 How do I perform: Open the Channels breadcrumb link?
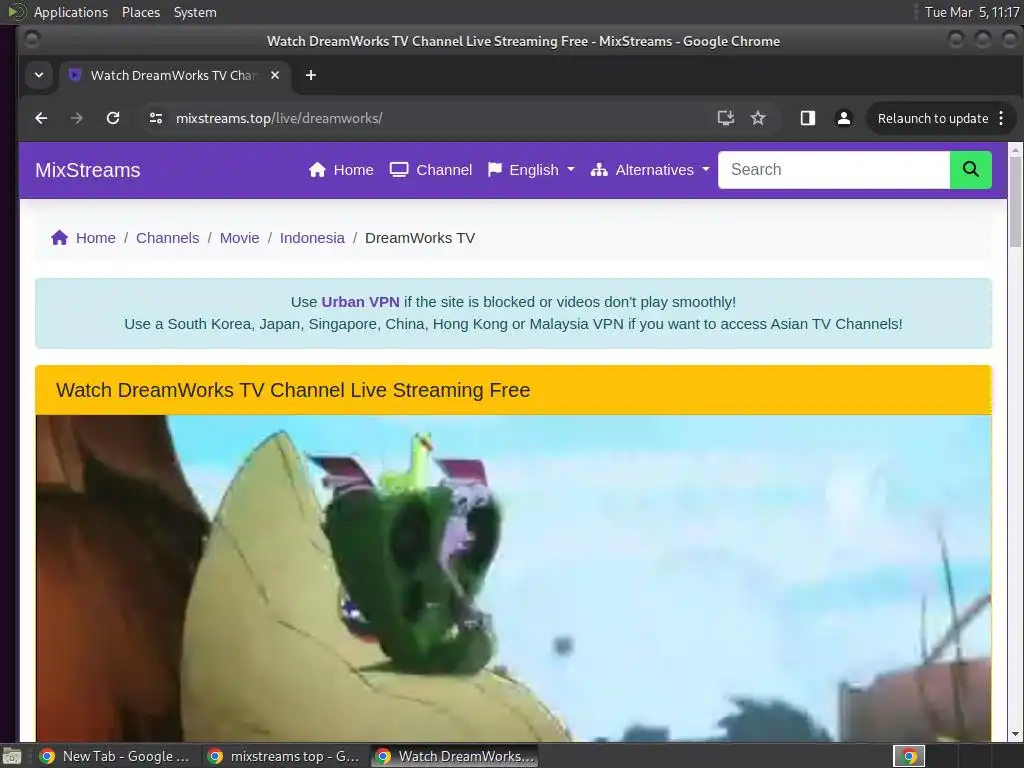167,238
